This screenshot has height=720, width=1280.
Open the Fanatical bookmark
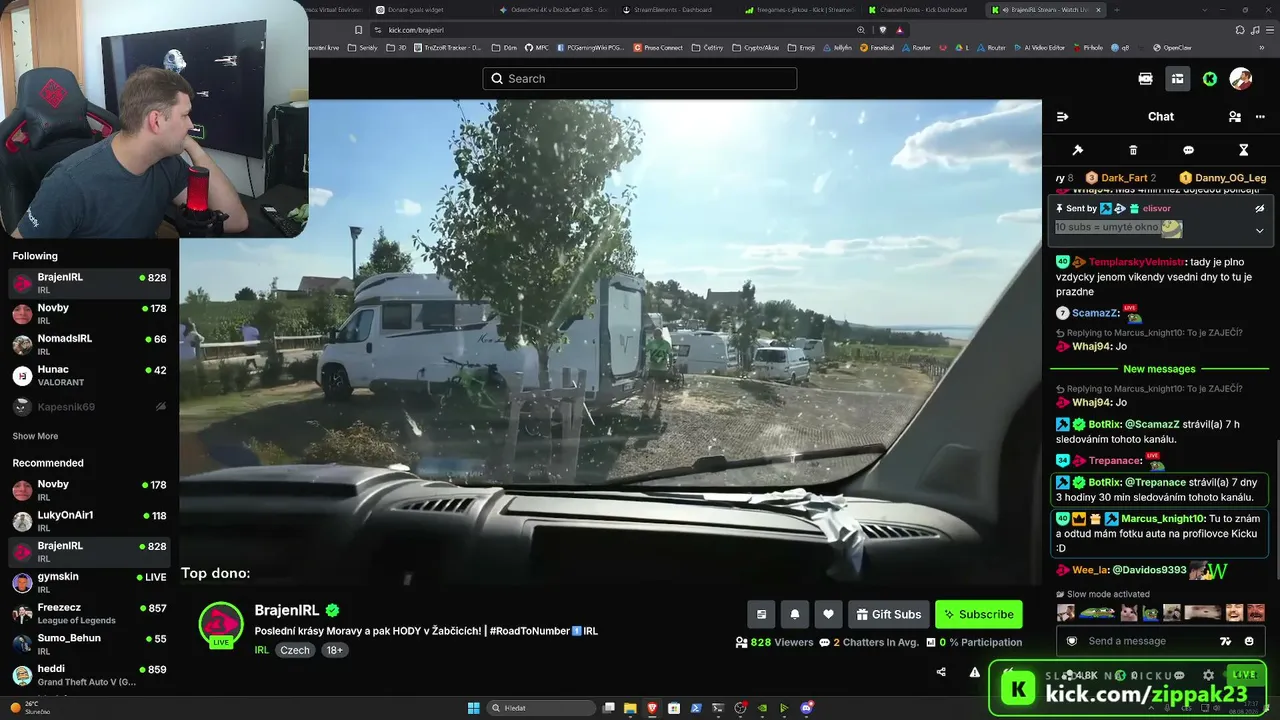click(877, 47)
